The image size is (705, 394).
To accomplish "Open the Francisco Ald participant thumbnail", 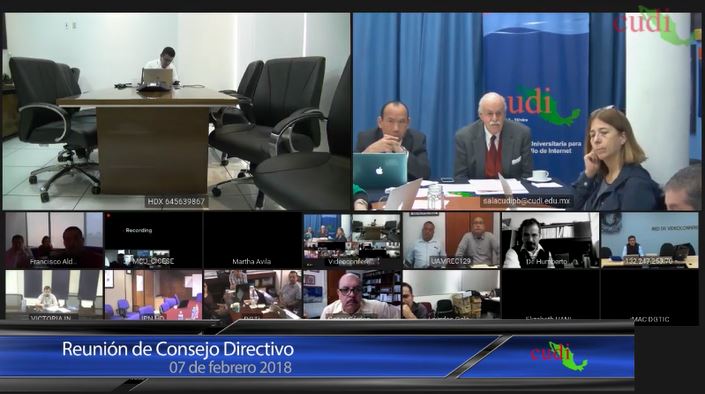I will point(54,240).
